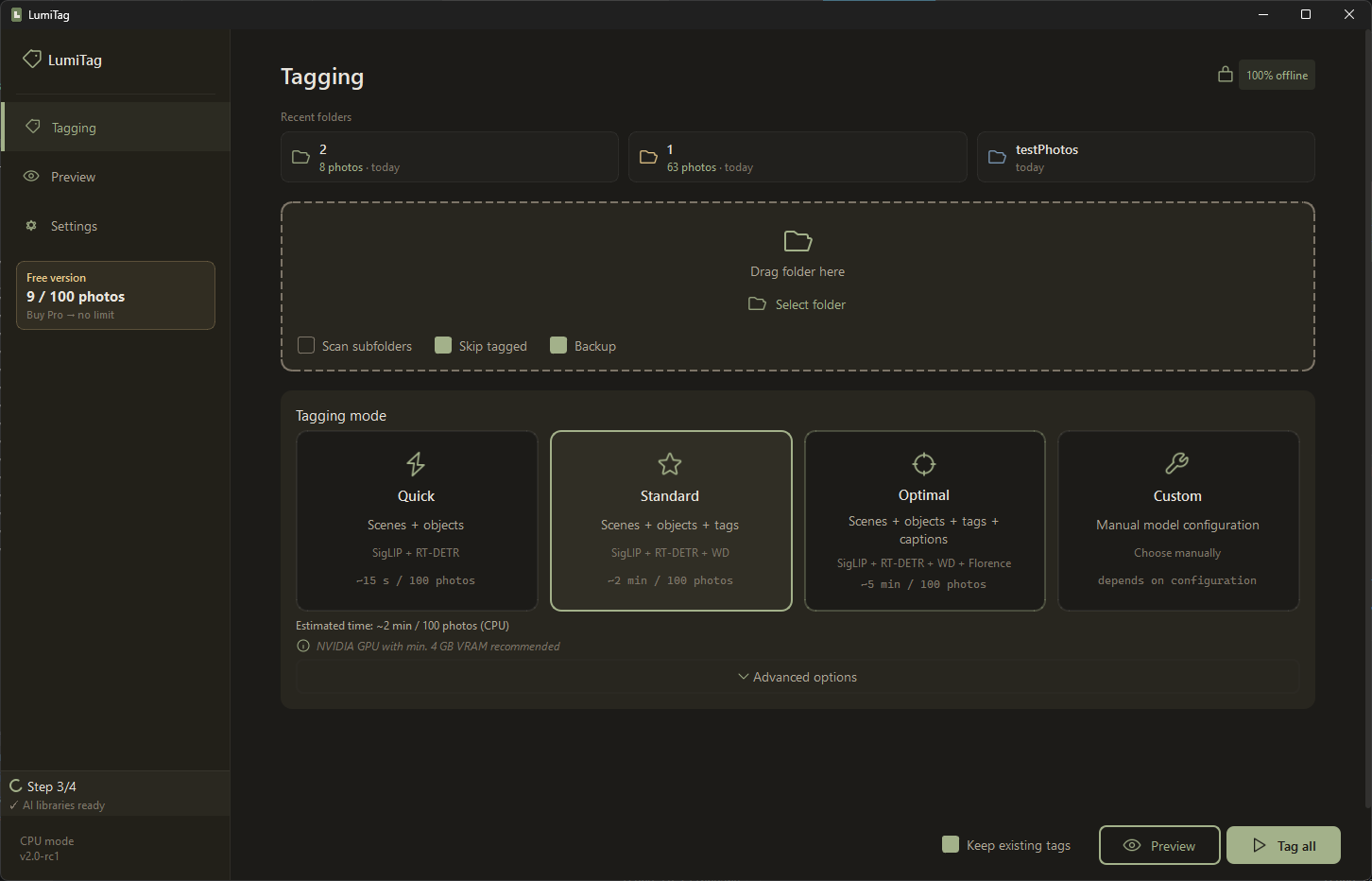Open recent folder 2 with 8 photos

(450, 157)
